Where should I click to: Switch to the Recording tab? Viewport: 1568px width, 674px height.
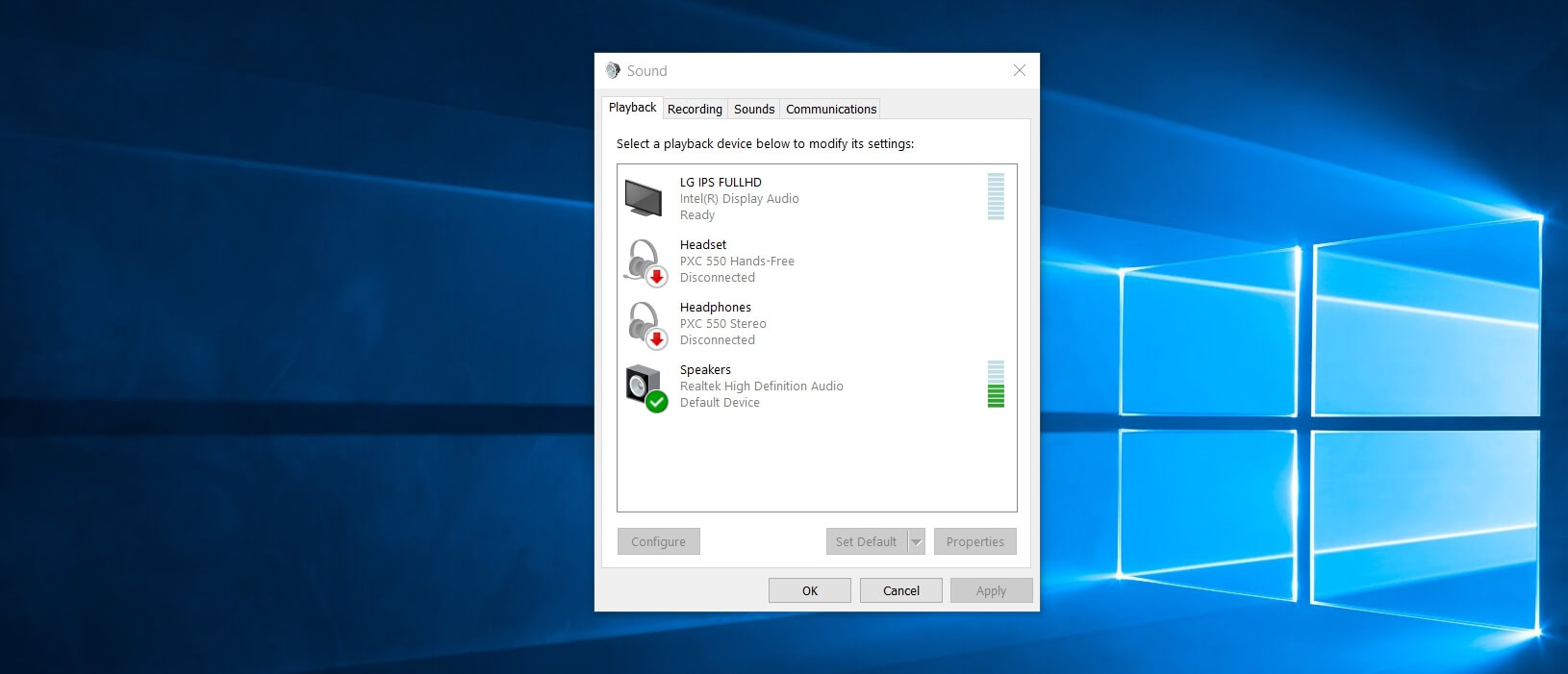(695, 110)
